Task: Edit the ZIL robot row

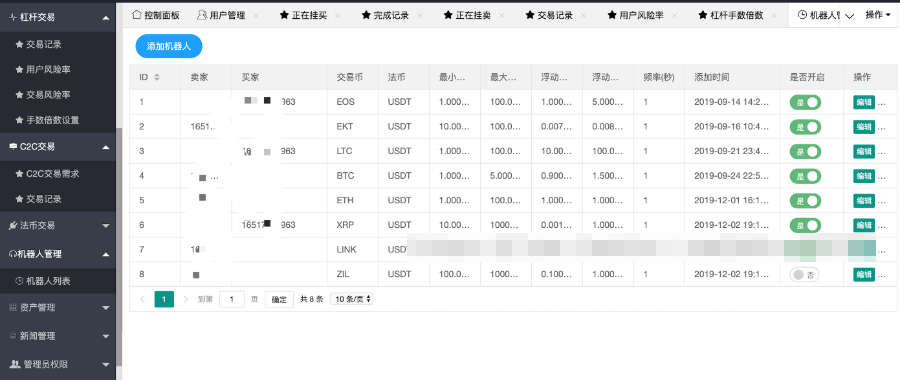Action: [864, 275]
